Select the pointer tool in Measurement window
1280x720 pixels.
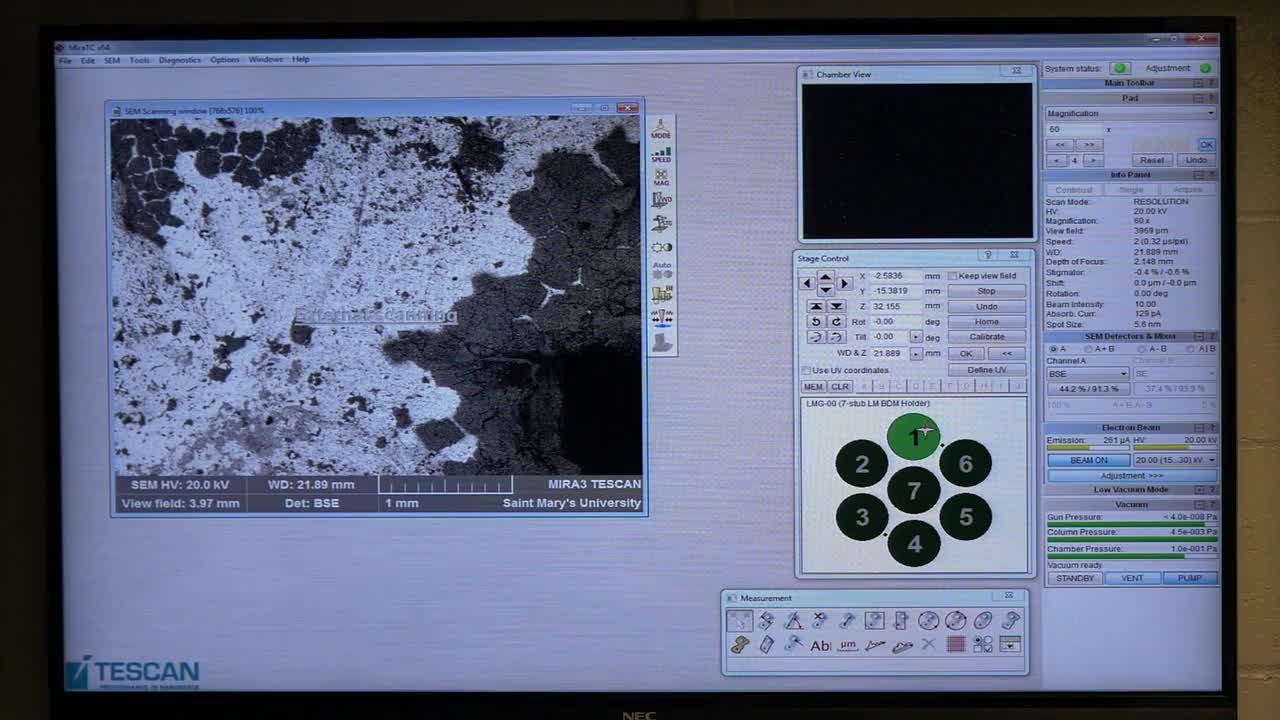coord(739,621)
